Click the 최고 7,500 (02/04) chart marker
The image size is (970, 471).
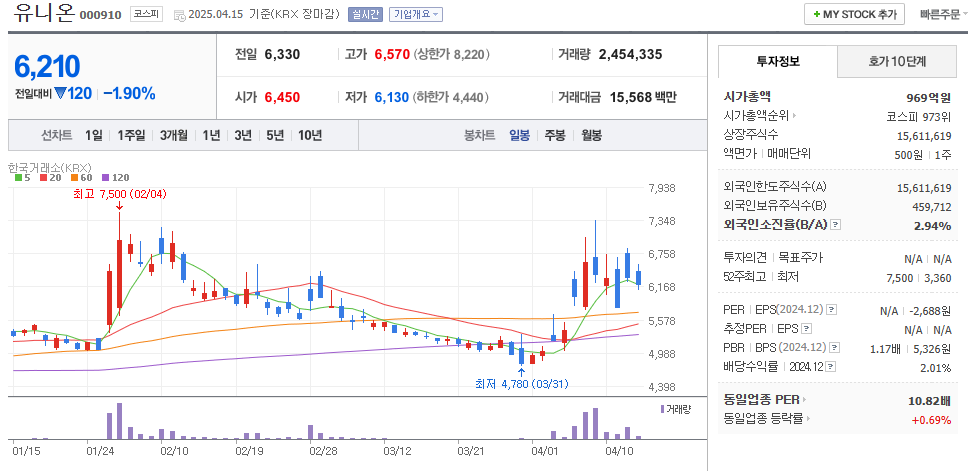(x=119, y=194)
